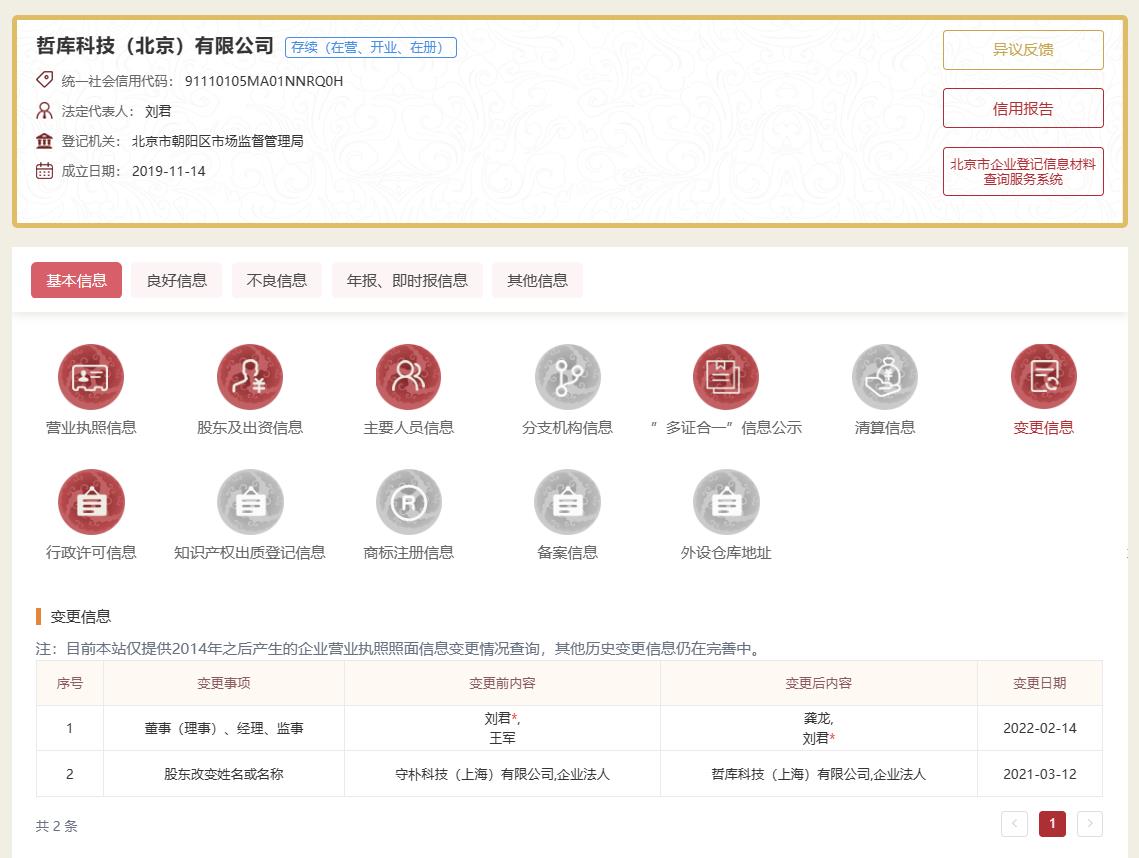The width and height of the screenshot is (1139, 858).
Task: Click the "多证合一"信息公示 icon
Action: [726, 377]
